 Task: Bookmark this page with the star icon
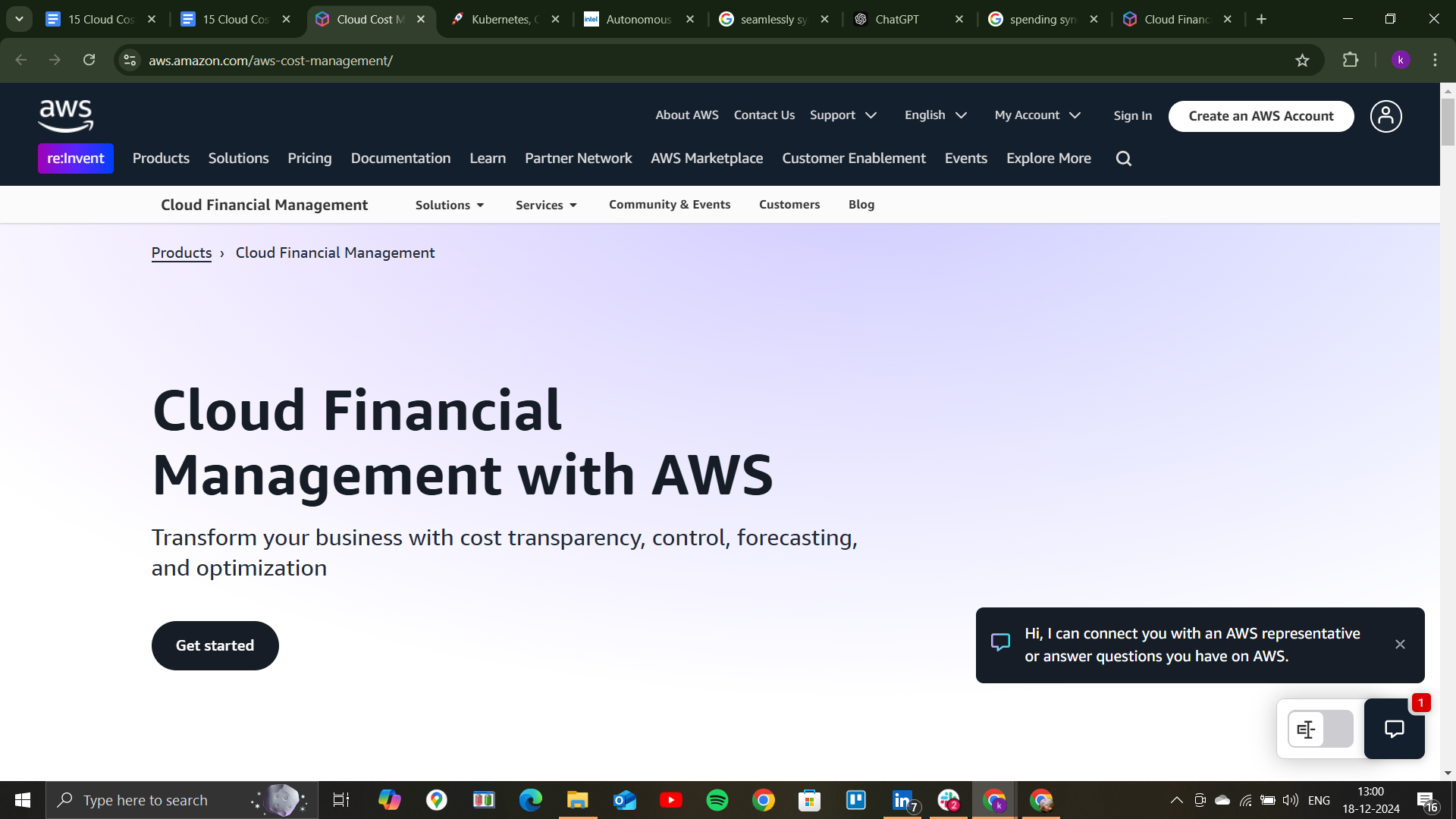[x=1303, y=60]
